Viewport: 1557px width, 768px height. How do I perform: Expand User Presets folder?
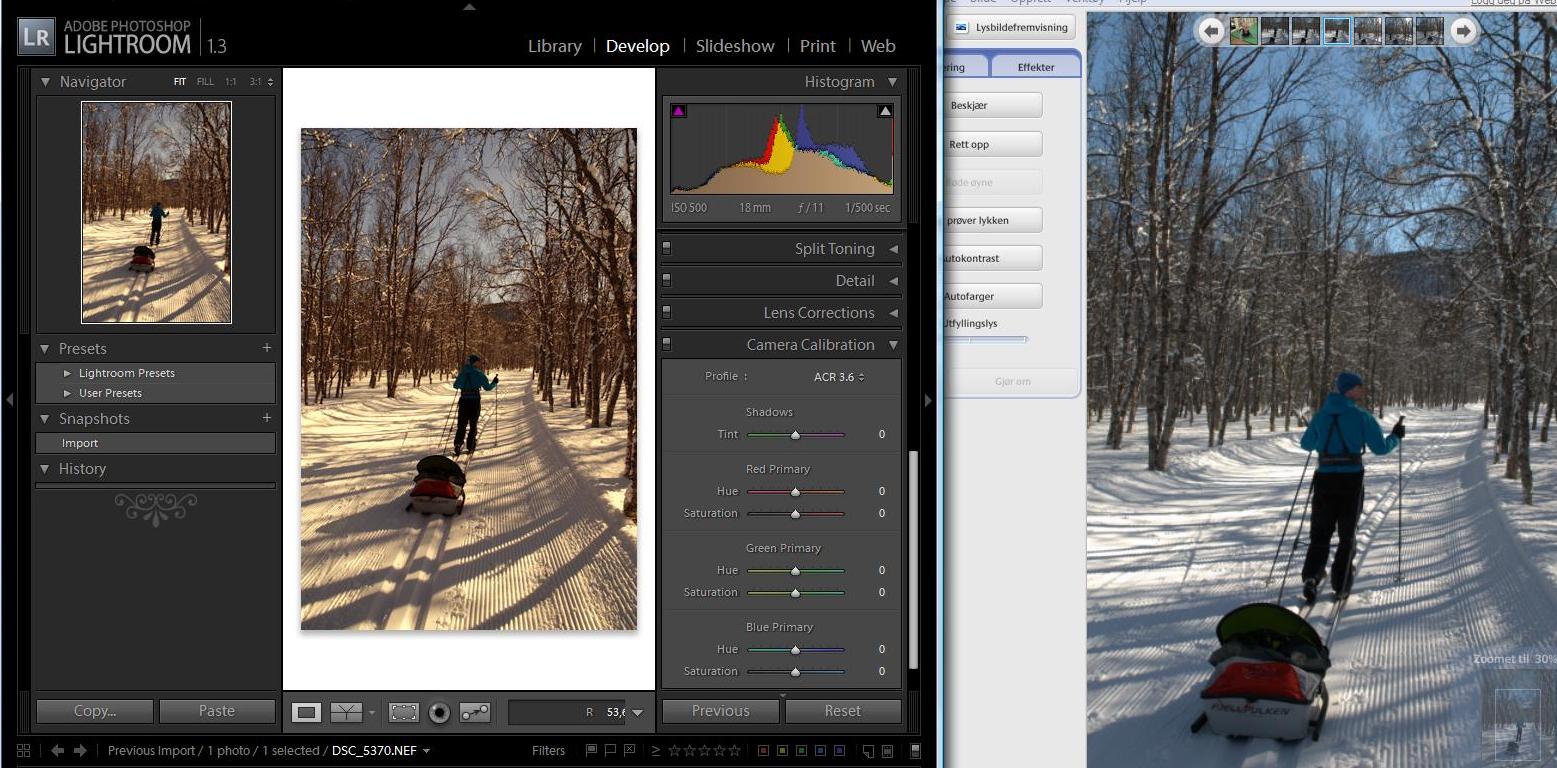68,393
